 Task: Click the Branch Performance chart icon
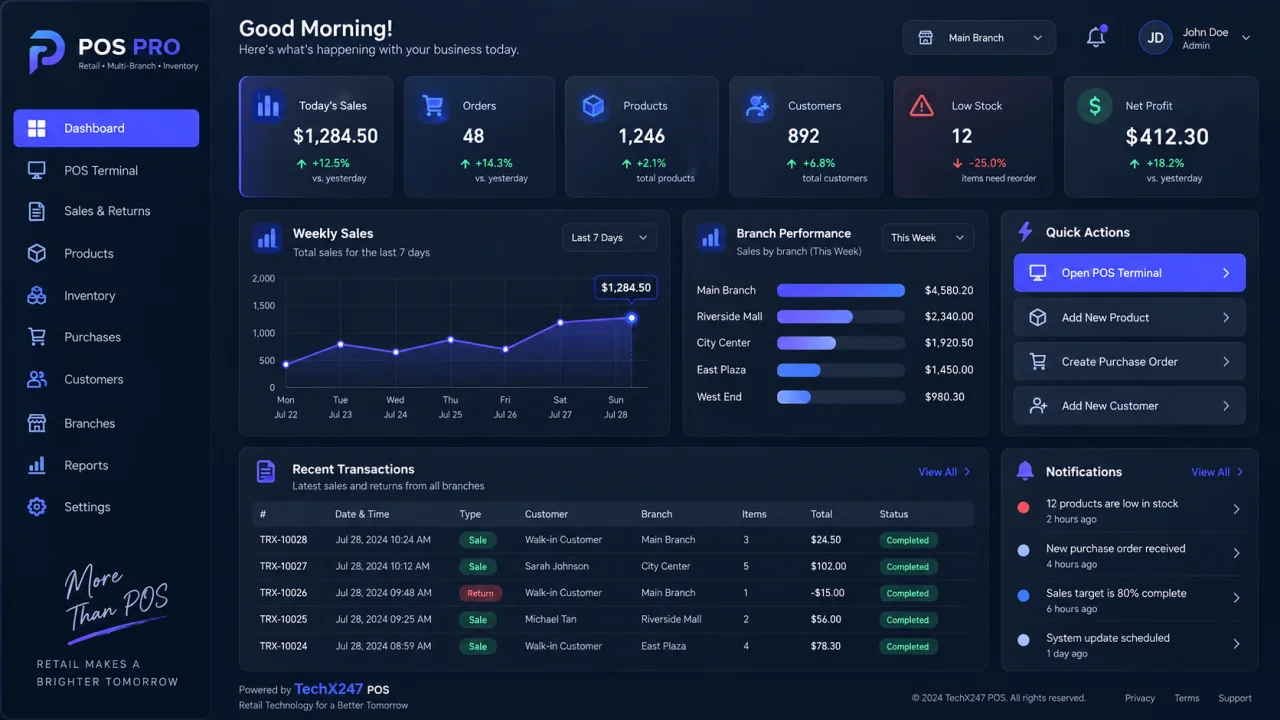pyautogui.click(x=711, y=238)
